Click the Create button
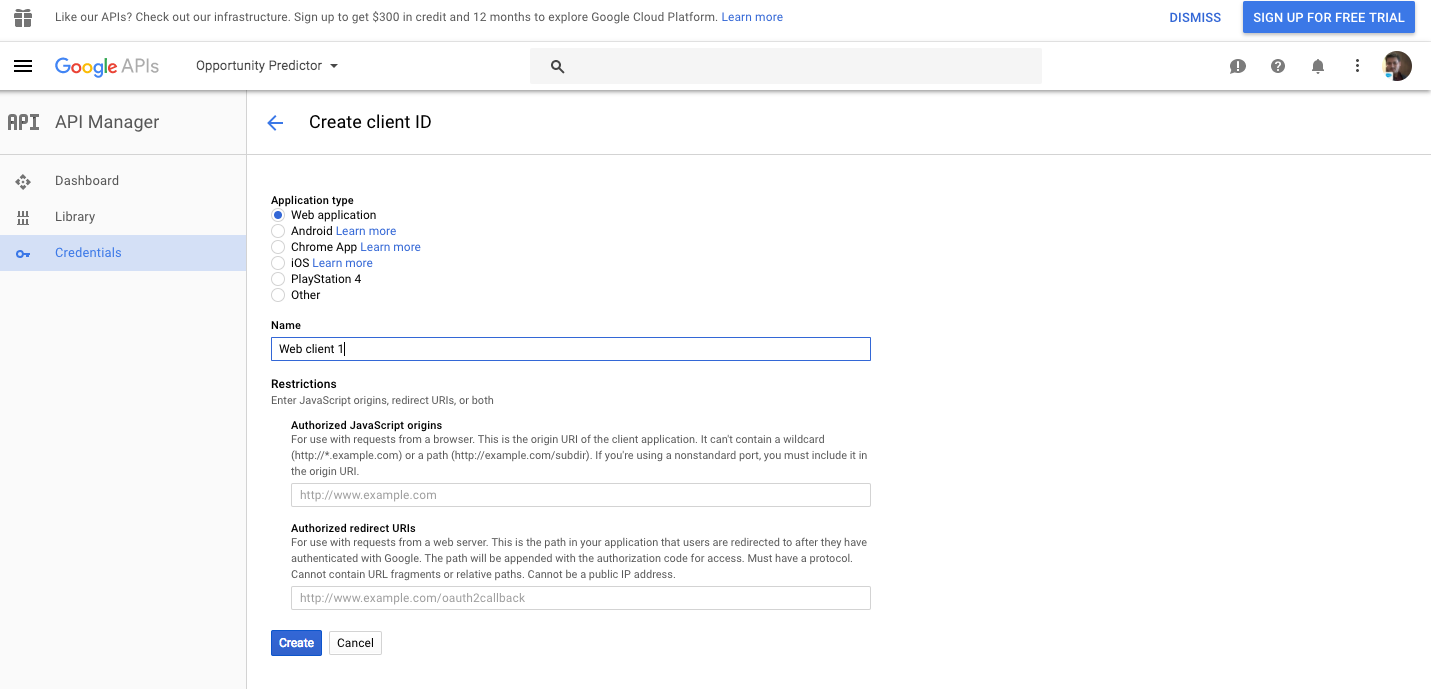Viewport: 1431px width, 689px height. 296,643
